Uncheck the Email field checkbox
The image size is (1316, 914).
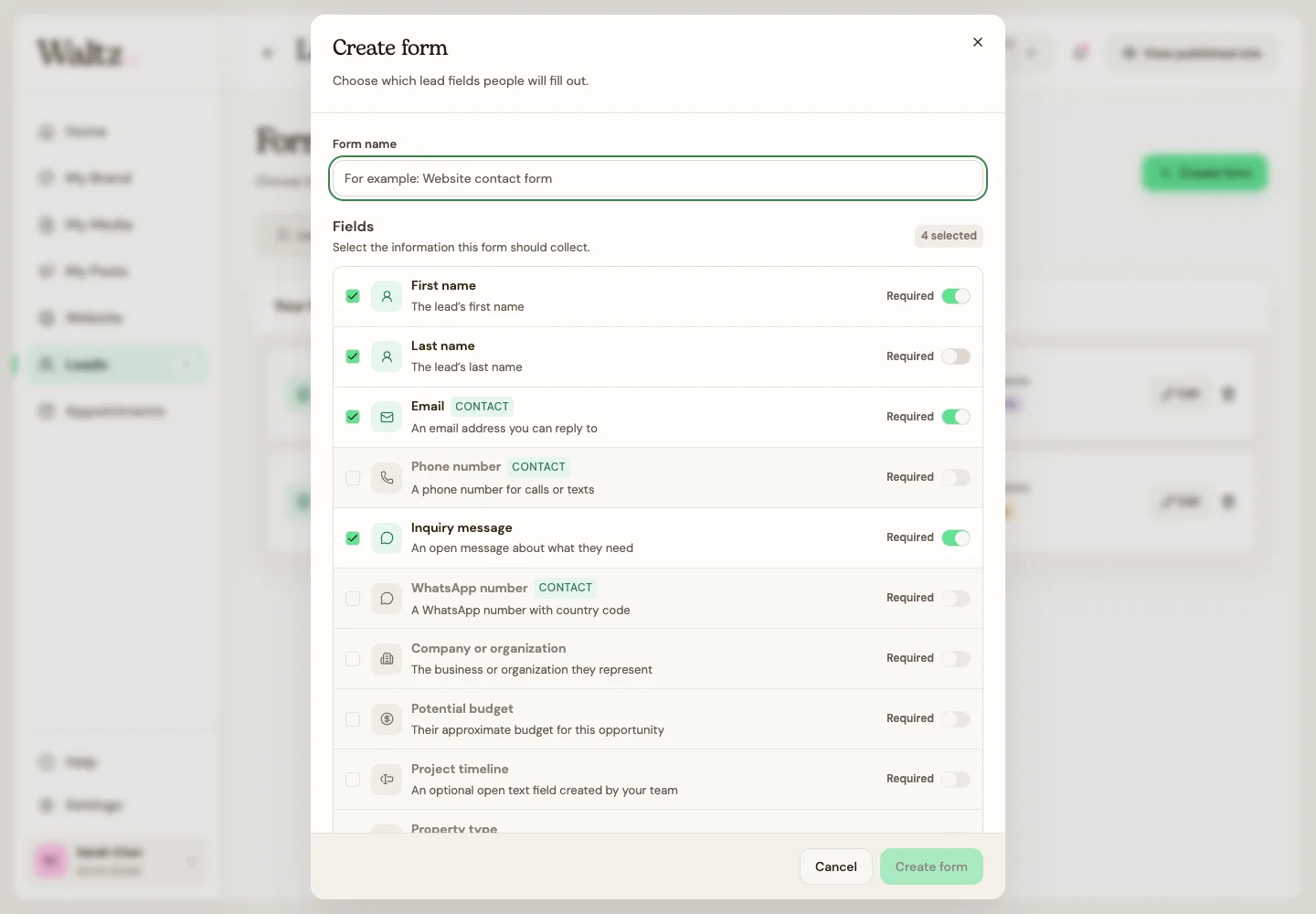pos(353,417)
